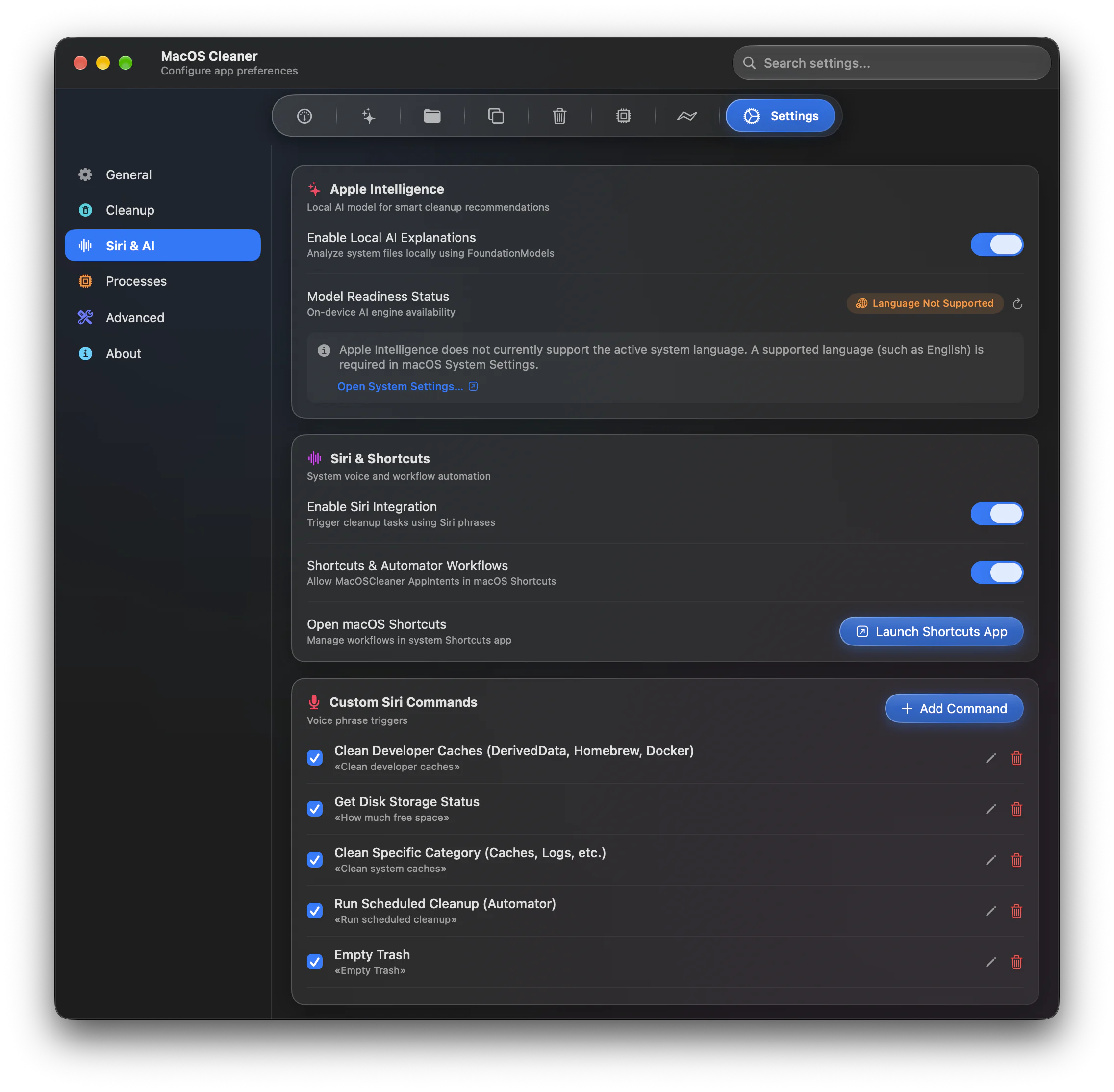Viewport: 1114px width, 1092px height.
Task: Toggle Enable Siri Integration switch
Action: pos(996,514)
